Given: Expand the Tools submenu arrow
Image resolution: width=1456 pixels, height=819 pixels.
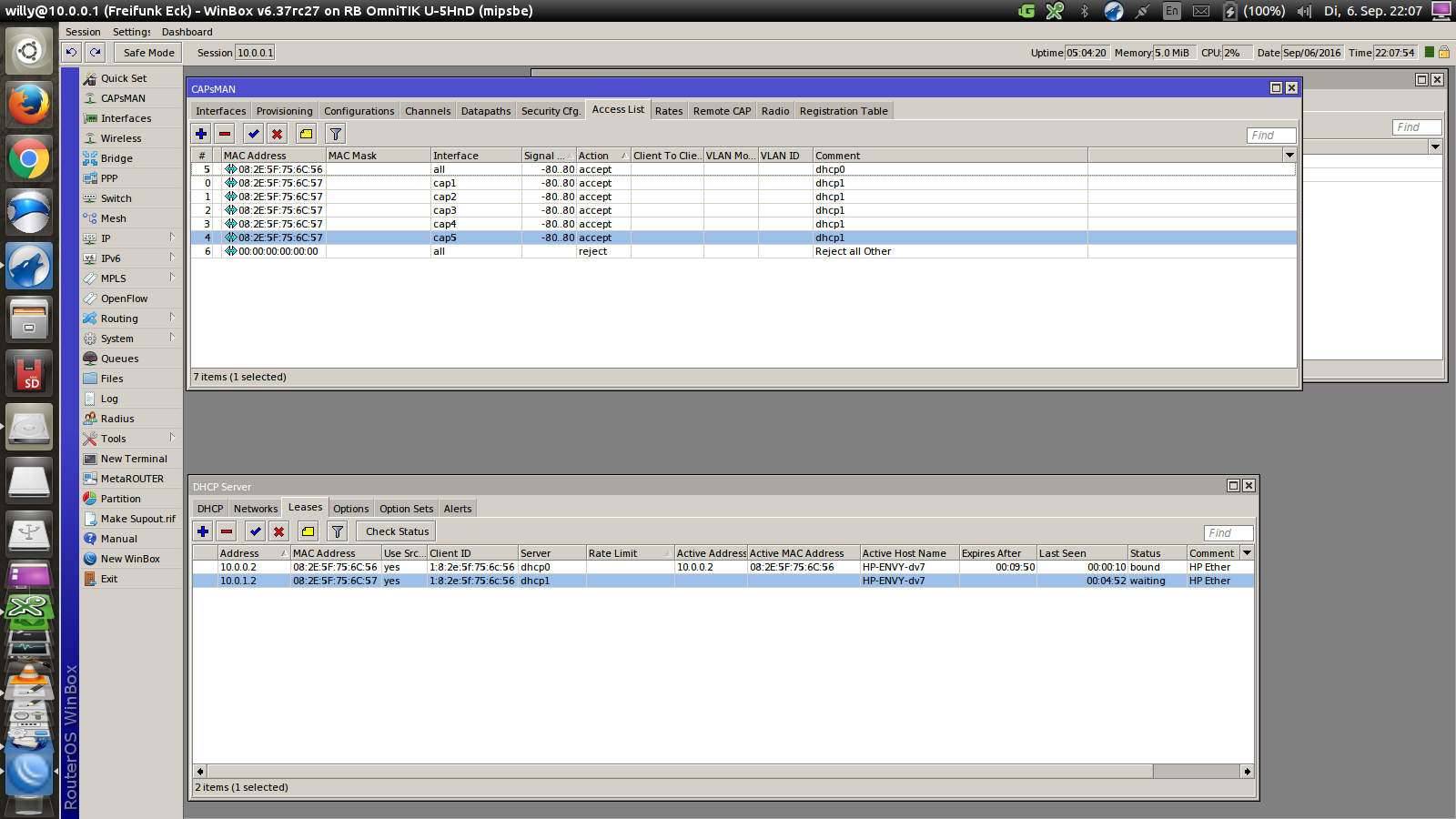Looking at the screenshot, I should point(172,438).
